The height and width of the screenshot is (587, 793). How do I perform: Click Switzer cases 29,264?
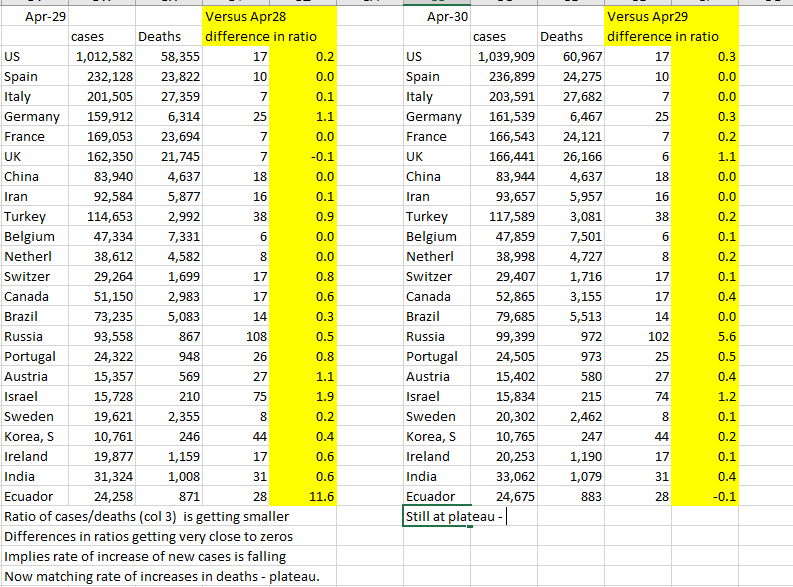[x=102, y=277]
